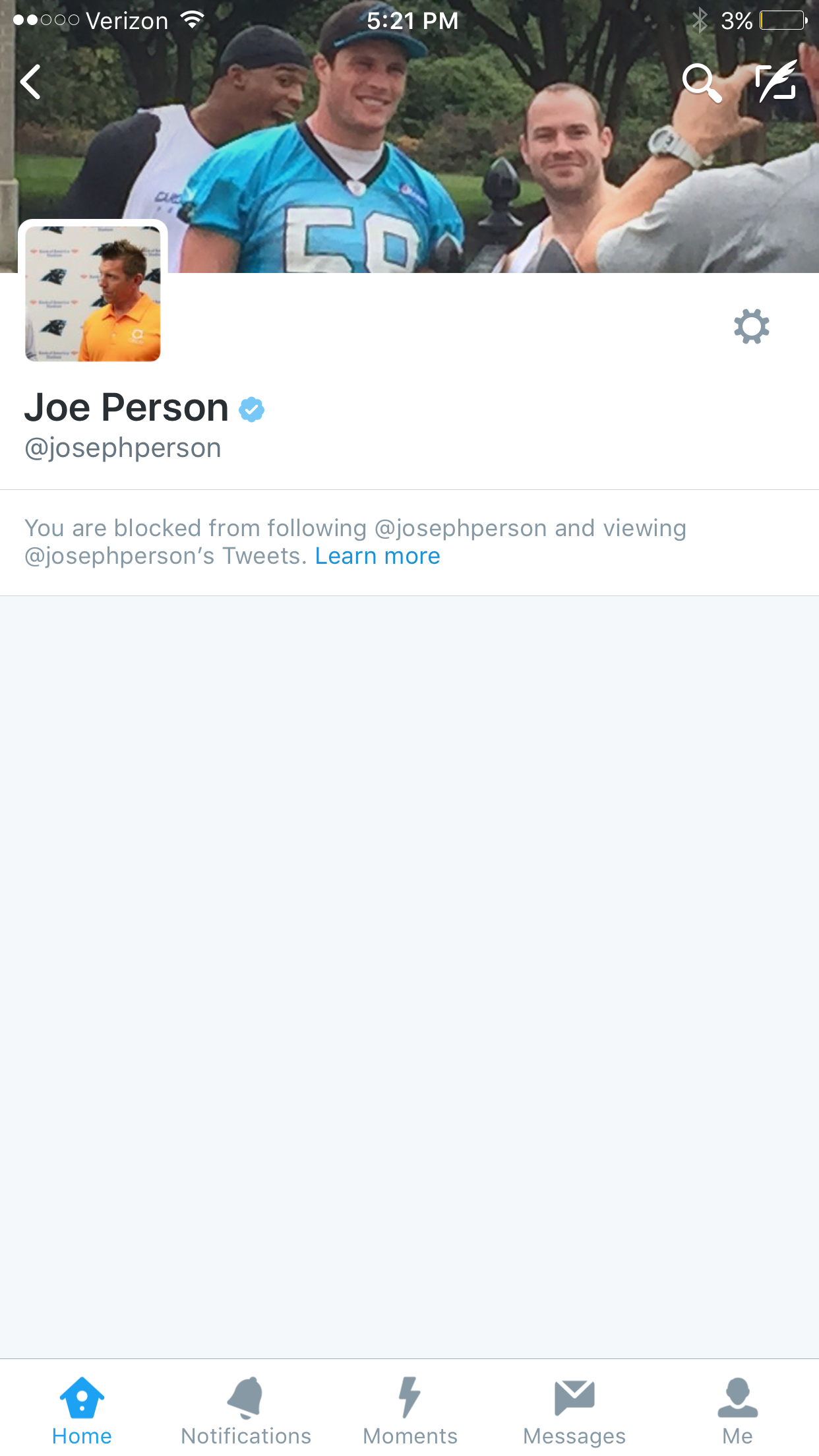View Joe Person's profile picture
Viewport: 819px width, 1456px height.
click(93, 293)
